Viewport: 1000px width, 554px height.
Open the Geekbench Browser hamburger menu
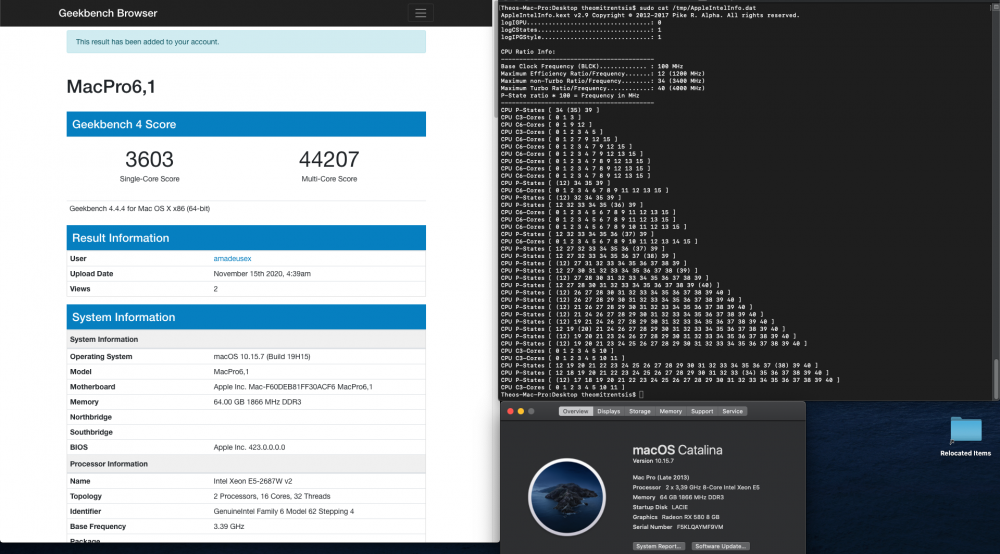pos(420,13)
